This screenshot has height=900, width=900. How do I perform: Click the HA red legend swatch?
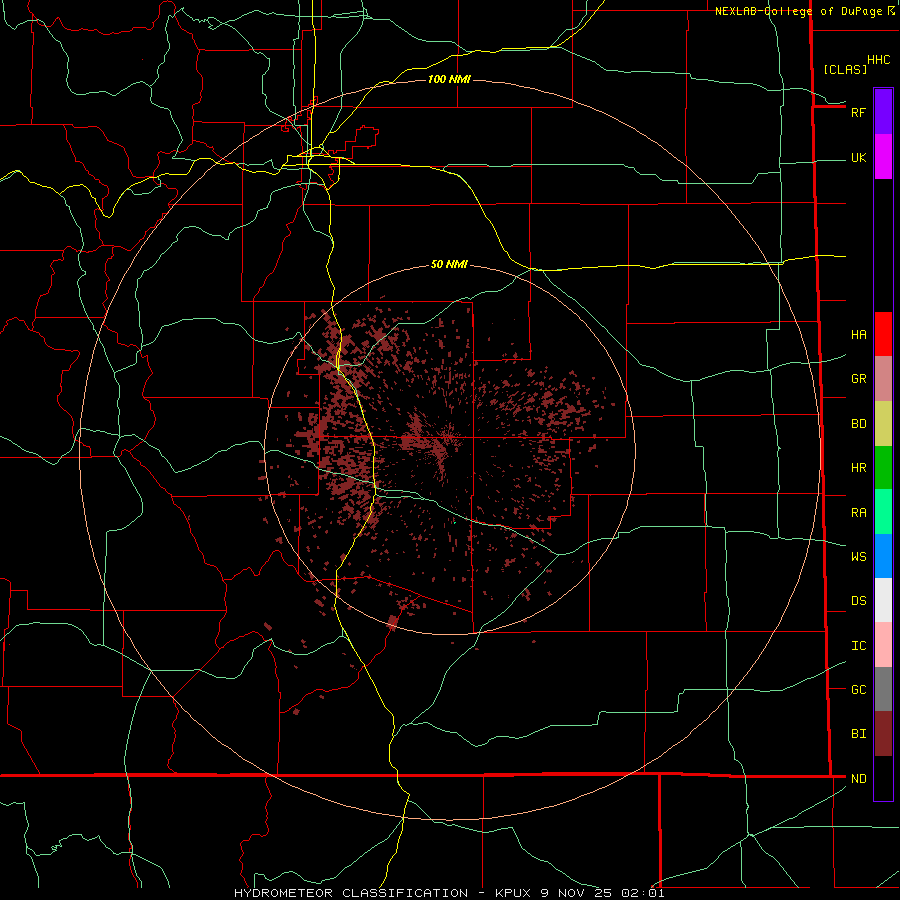tap(883, 334)
